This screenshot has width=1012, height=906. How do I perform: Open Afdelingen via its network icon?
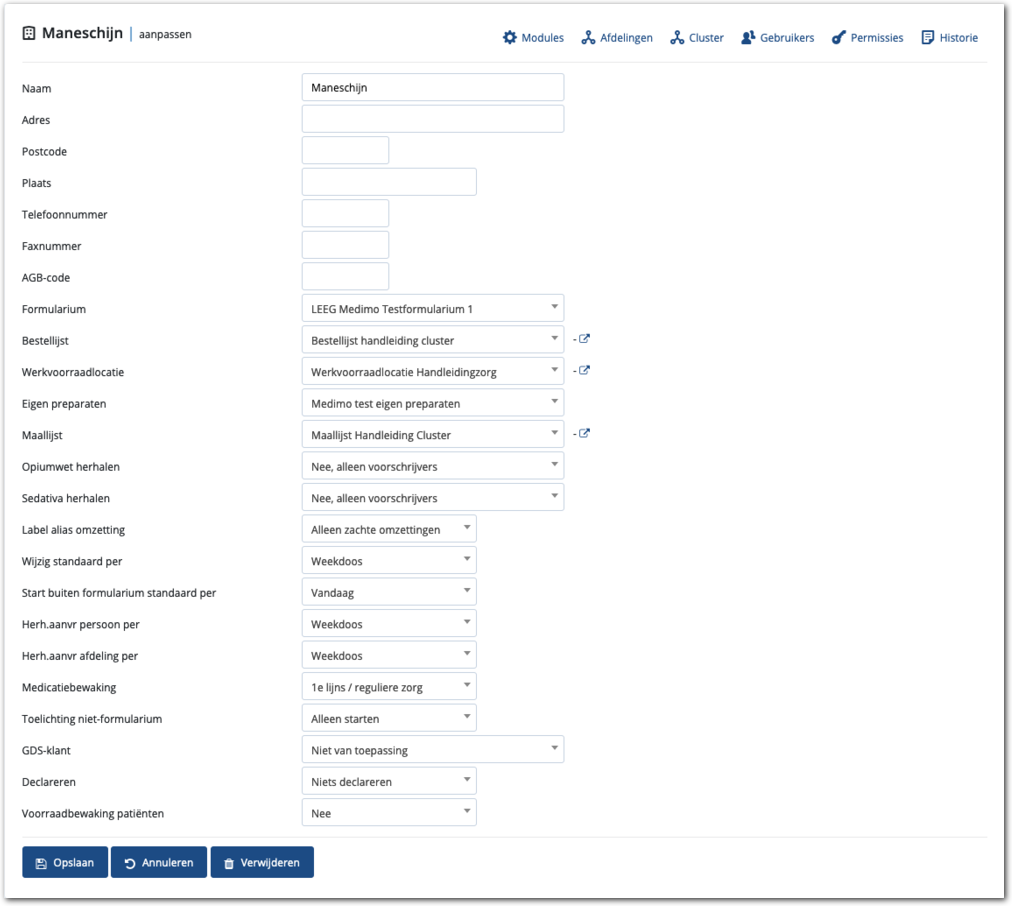(589, 38)
